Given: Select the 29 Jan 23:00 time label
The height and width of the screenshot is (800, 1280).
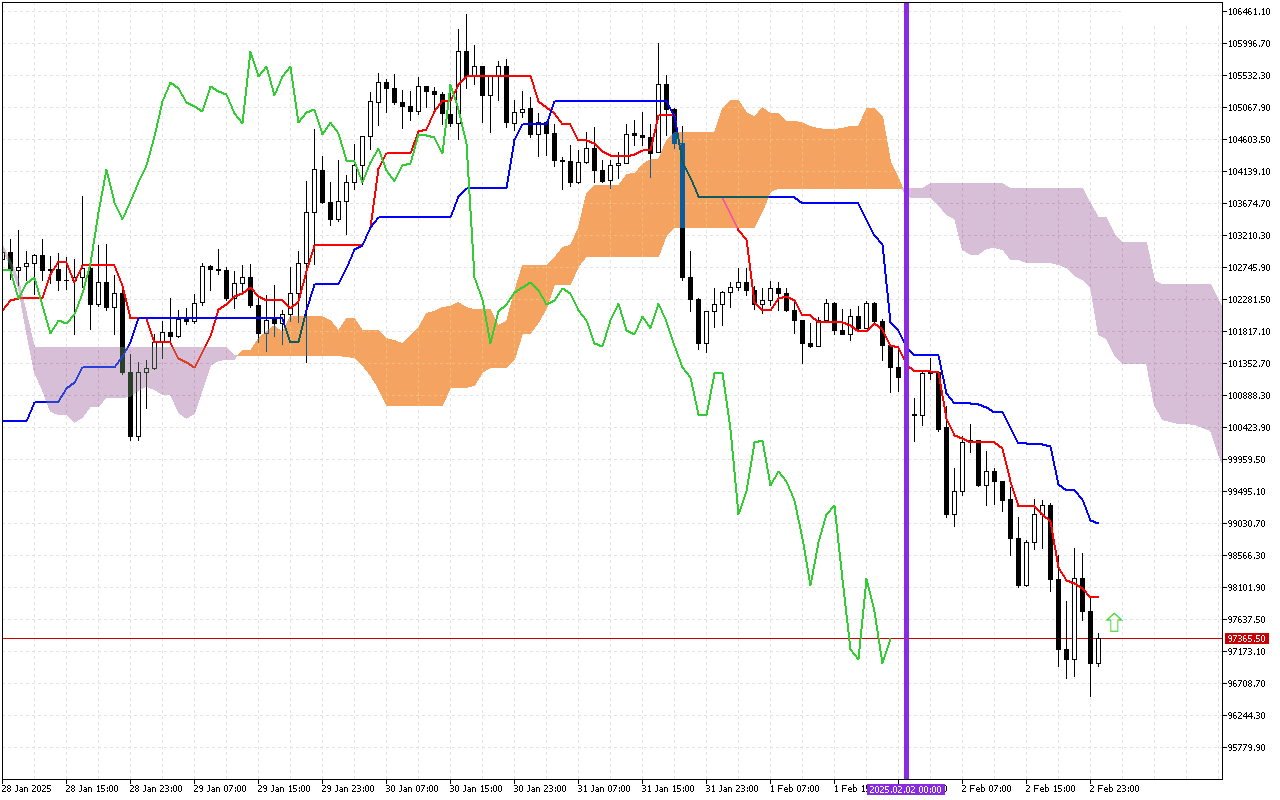Looking at the screenshot, I should pyautogui.click(x=348, y=789).
